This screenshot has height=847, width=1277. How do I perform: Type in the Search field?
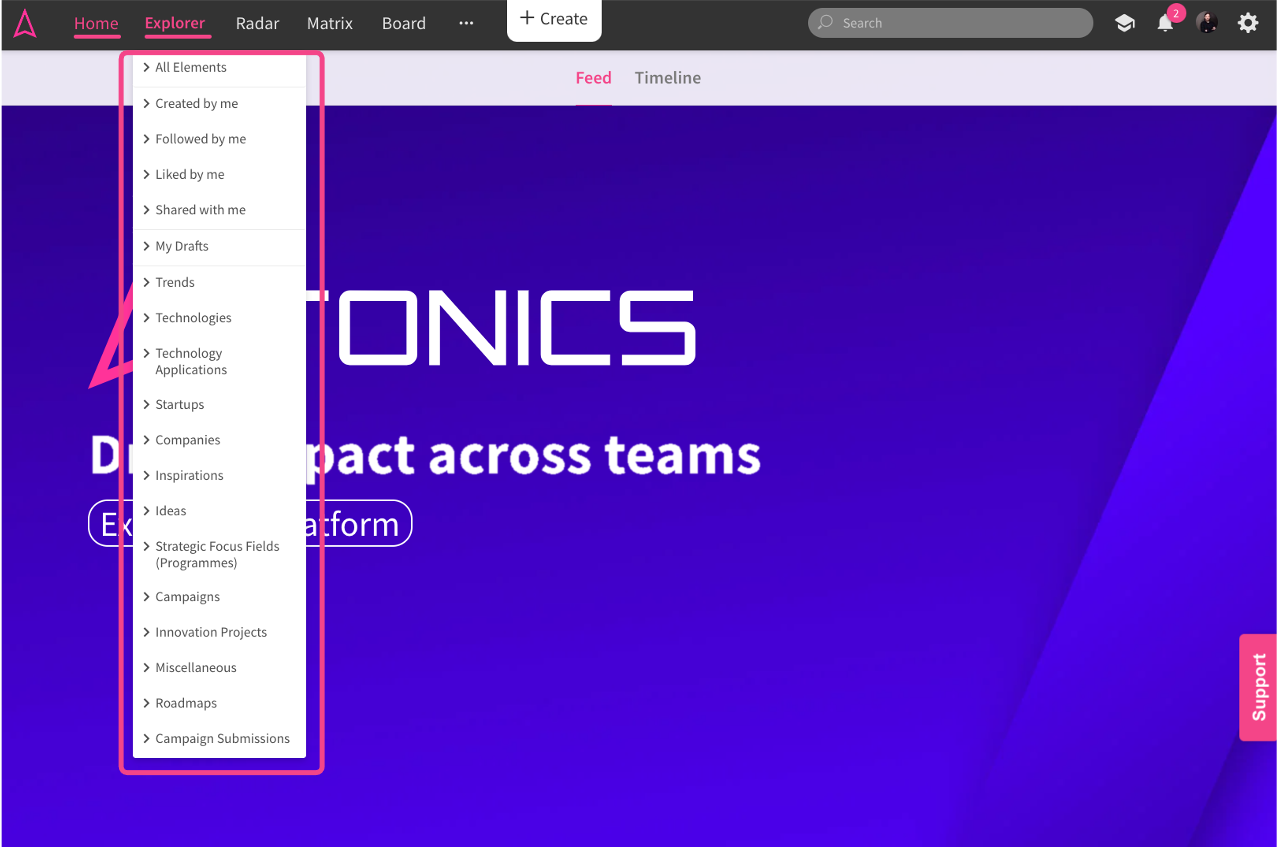click(960, 23)
